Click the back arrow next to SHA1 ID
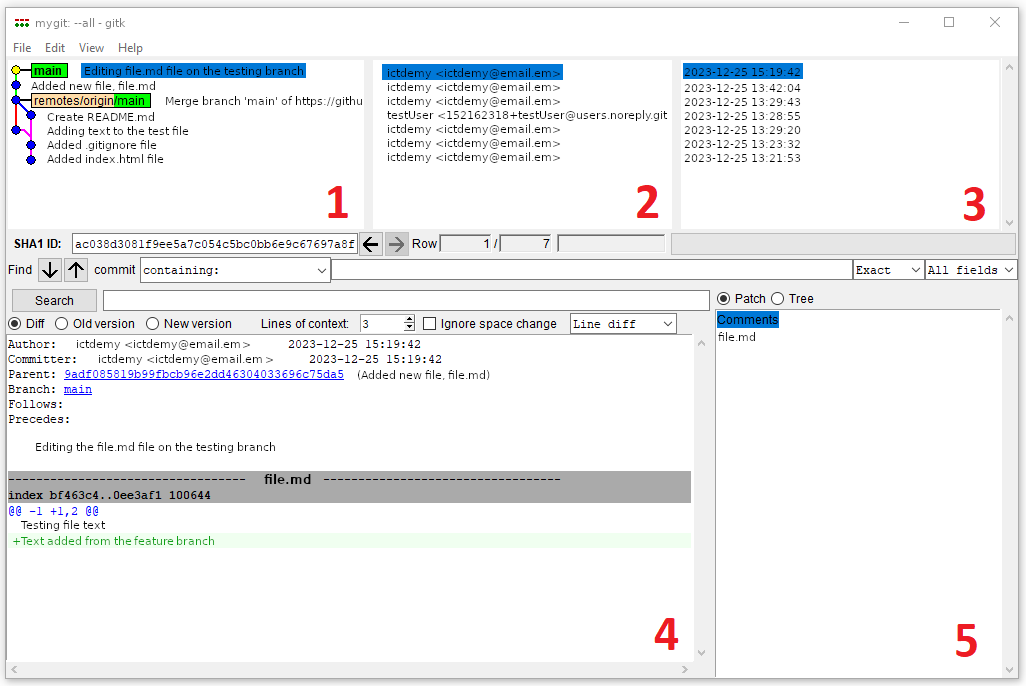The width and height of the screenshot is (1028, 686). click(x=371, y=244)
